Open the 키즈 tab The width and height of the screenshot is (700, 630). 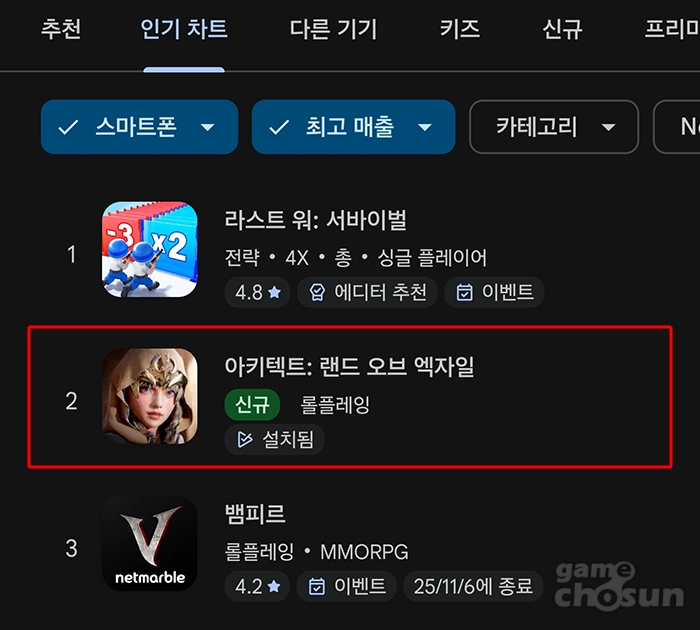coord(460,29)
